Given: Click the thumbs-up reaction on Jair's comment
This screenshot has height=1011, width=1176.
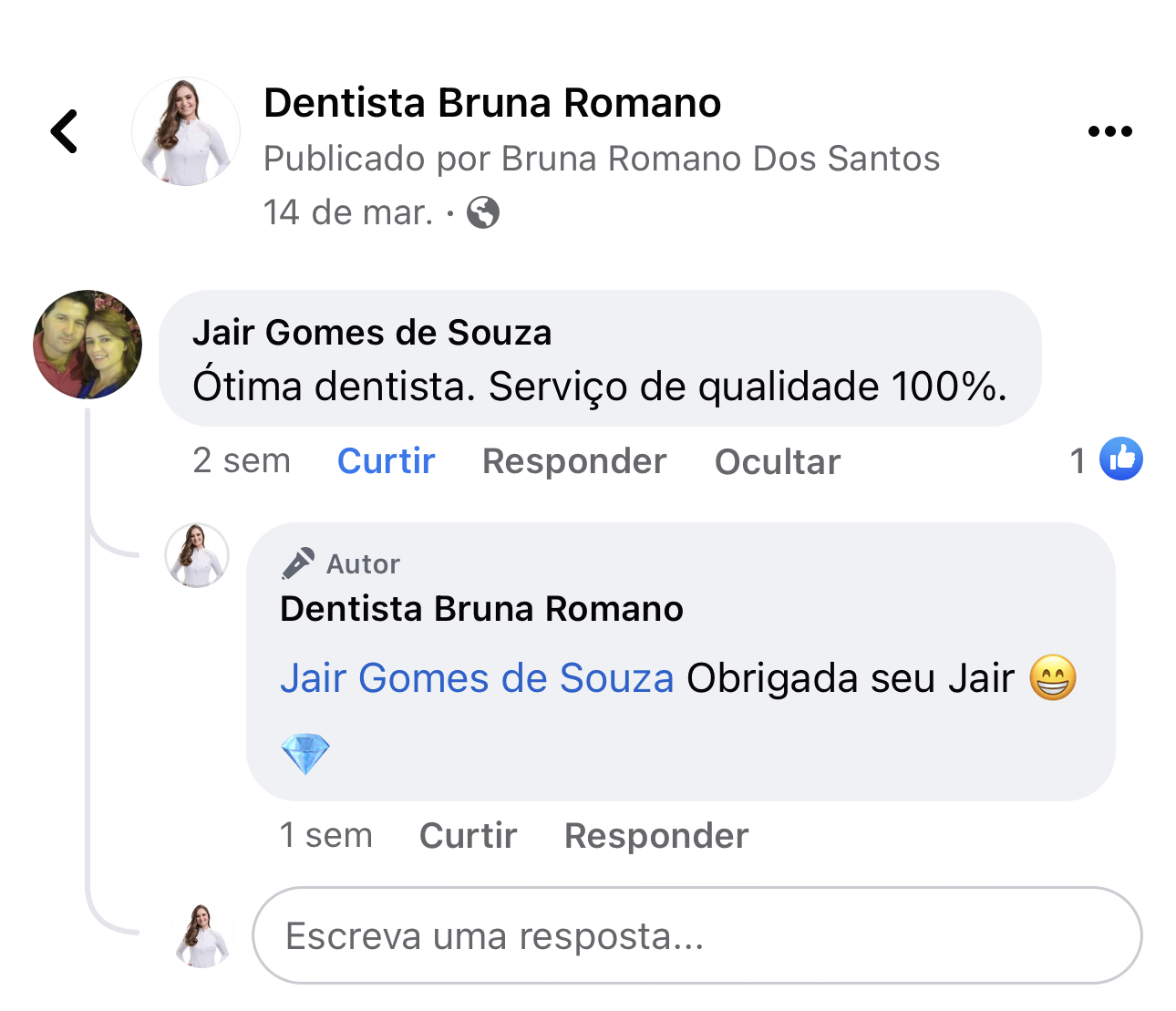Looking at the screenshot, I should pos(1122,459).
